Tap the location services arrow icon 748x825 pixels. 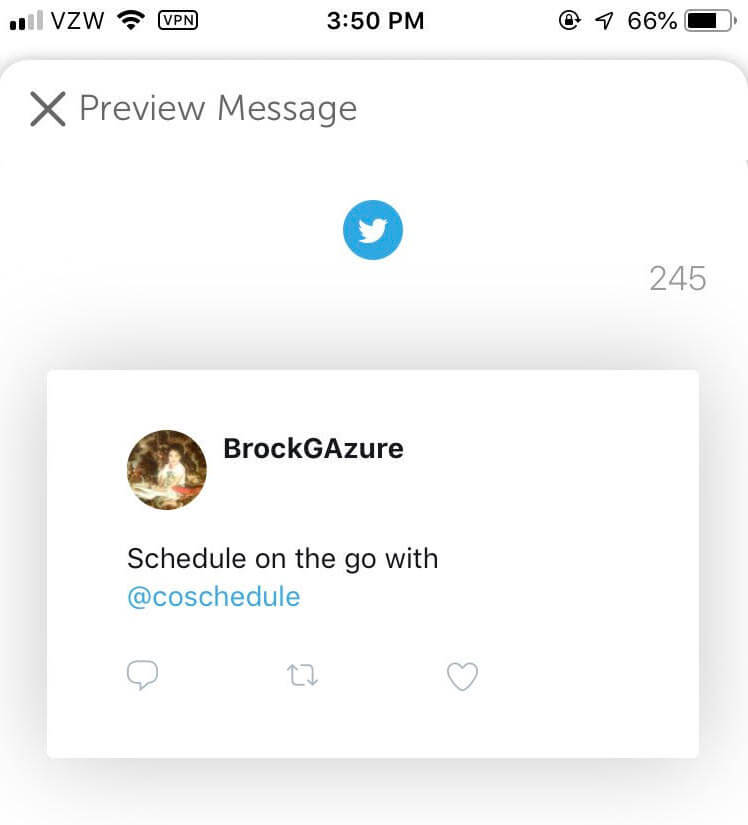(x=604, y=21)
